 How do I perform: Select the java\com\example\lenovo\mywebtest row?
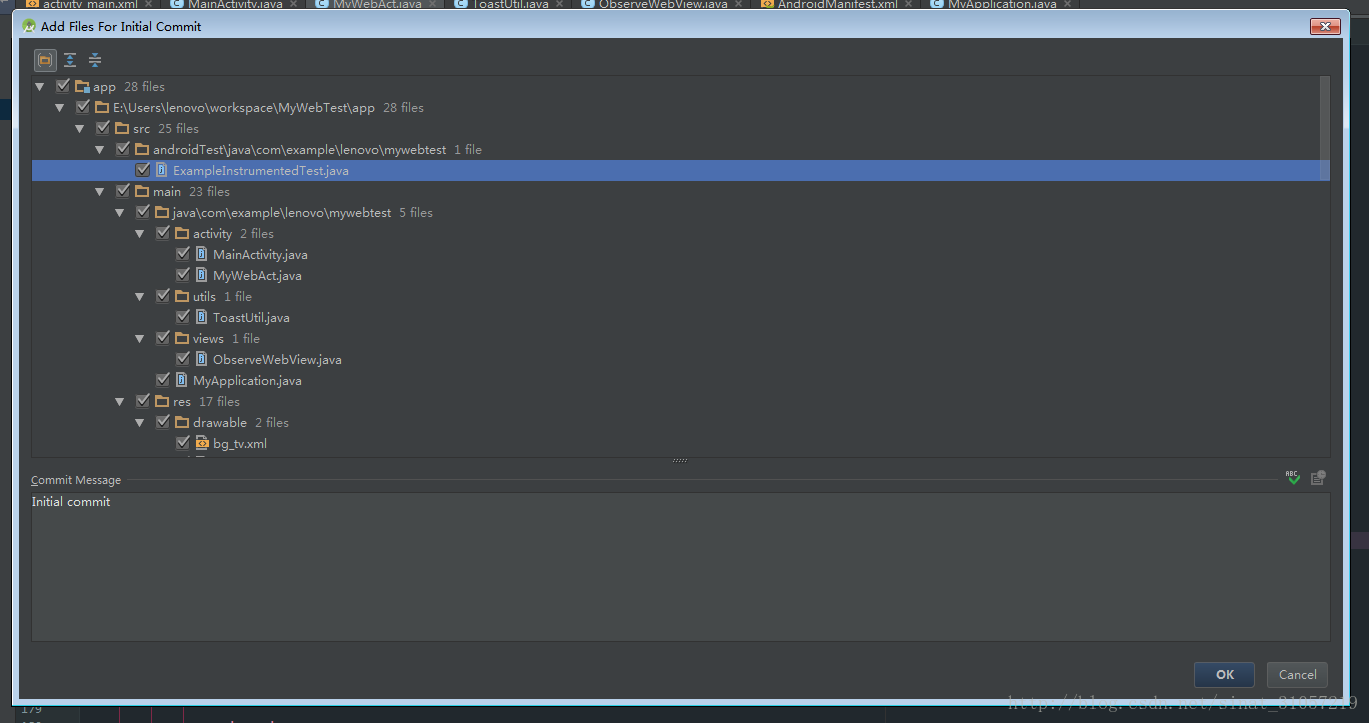(681, 212)
